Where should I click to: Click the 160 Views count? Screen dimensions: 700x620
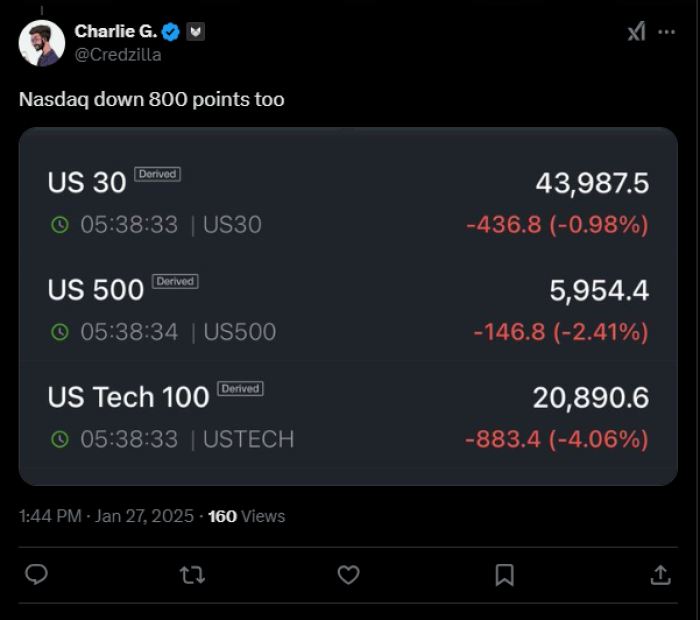click(246, 516)
